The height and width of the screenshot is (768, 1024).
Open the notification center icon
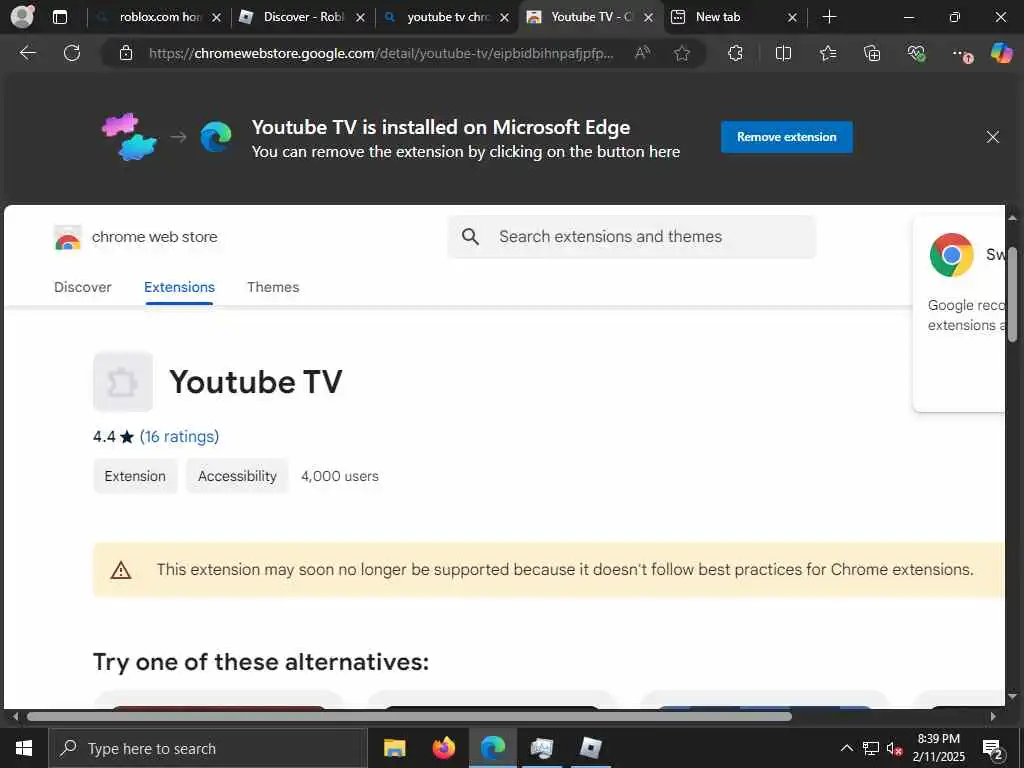tap(993, 749)
